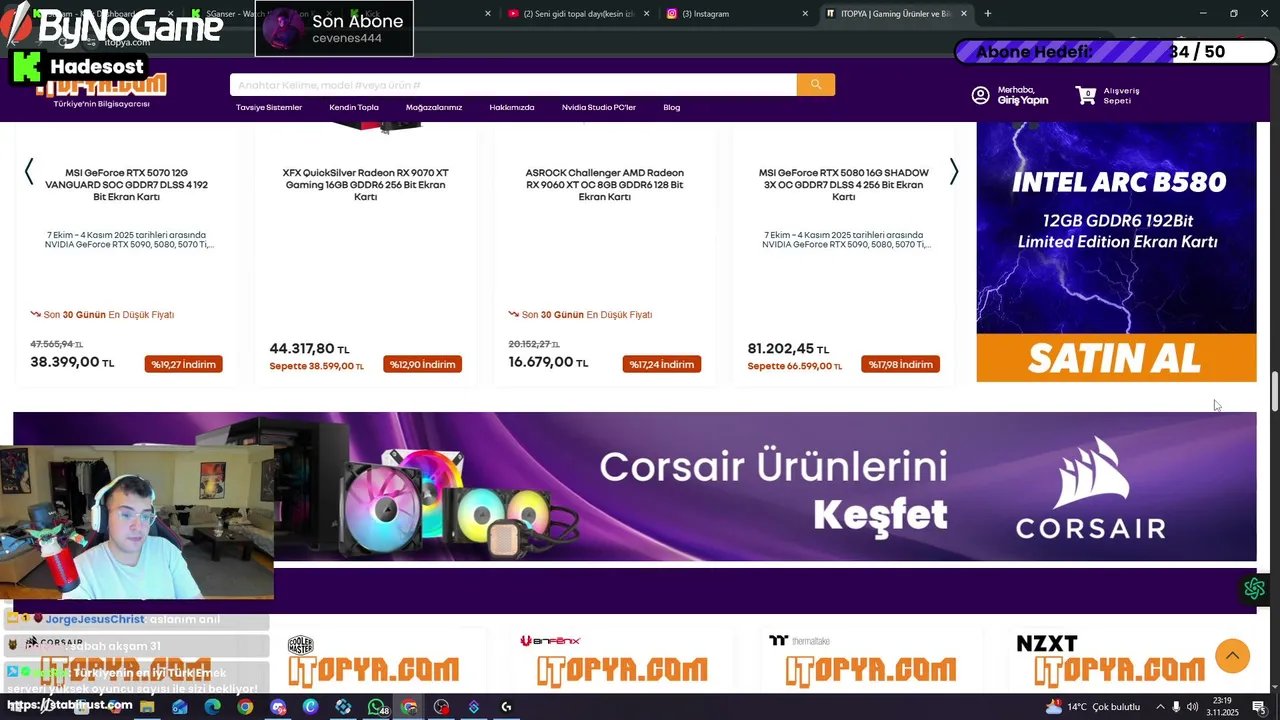Click the %17,24 İndirim badge

(662, 364)
